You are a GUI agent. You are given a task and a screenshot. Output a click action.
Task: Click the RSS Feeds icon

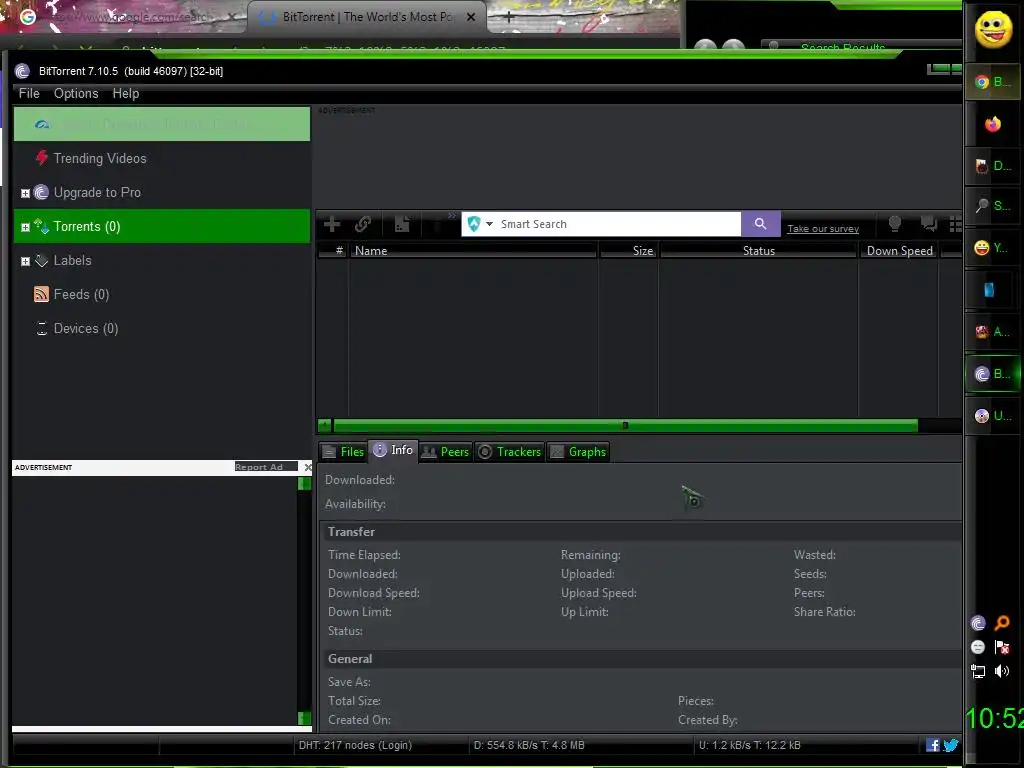pyautogui.click(x=41, y=294)
